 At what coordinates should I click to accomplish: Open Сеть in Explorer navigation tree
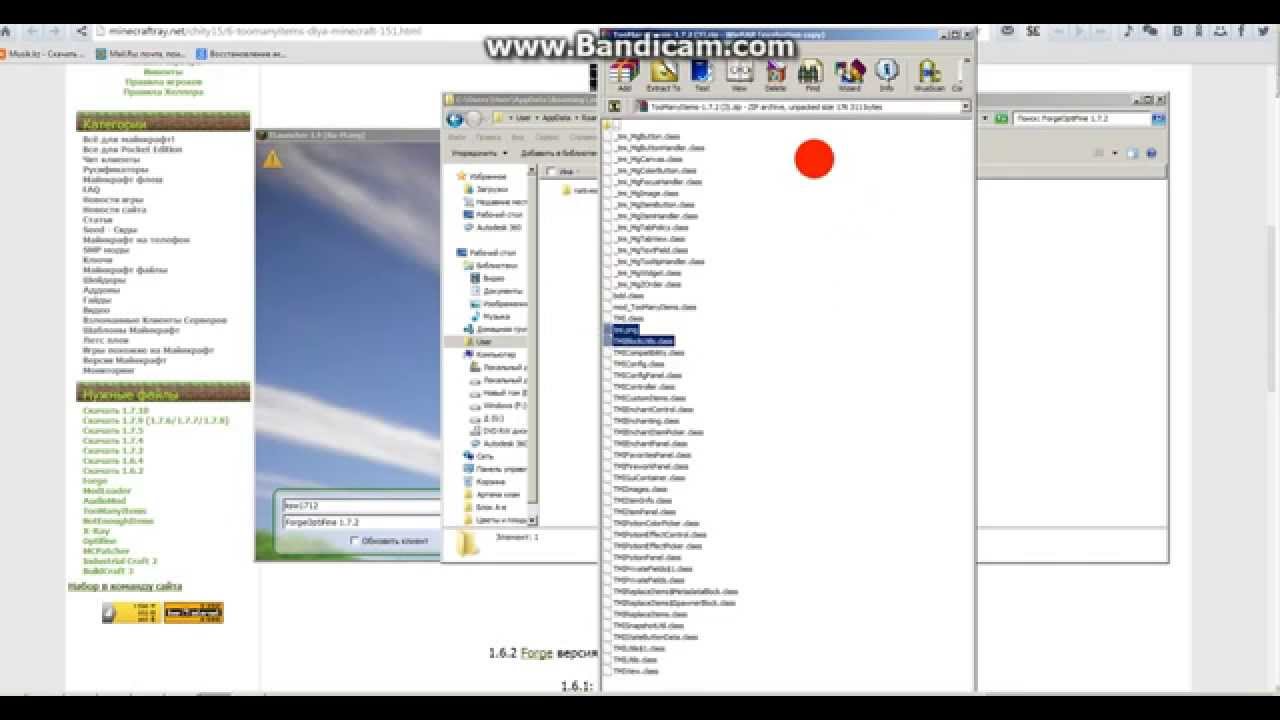(478, 455)
